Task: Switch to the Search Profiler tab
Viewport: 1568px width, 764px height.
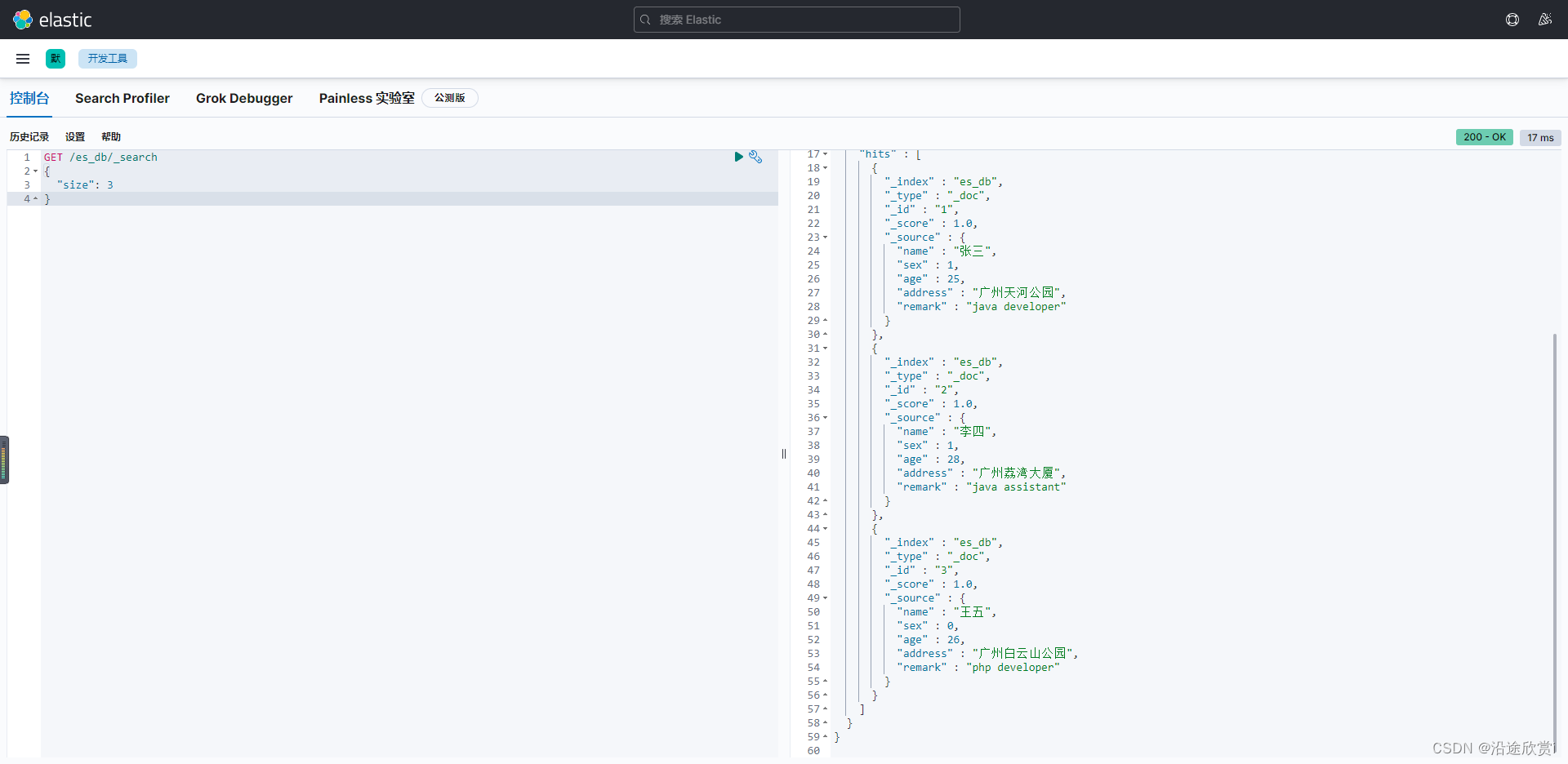Action: tap(122, 98)
